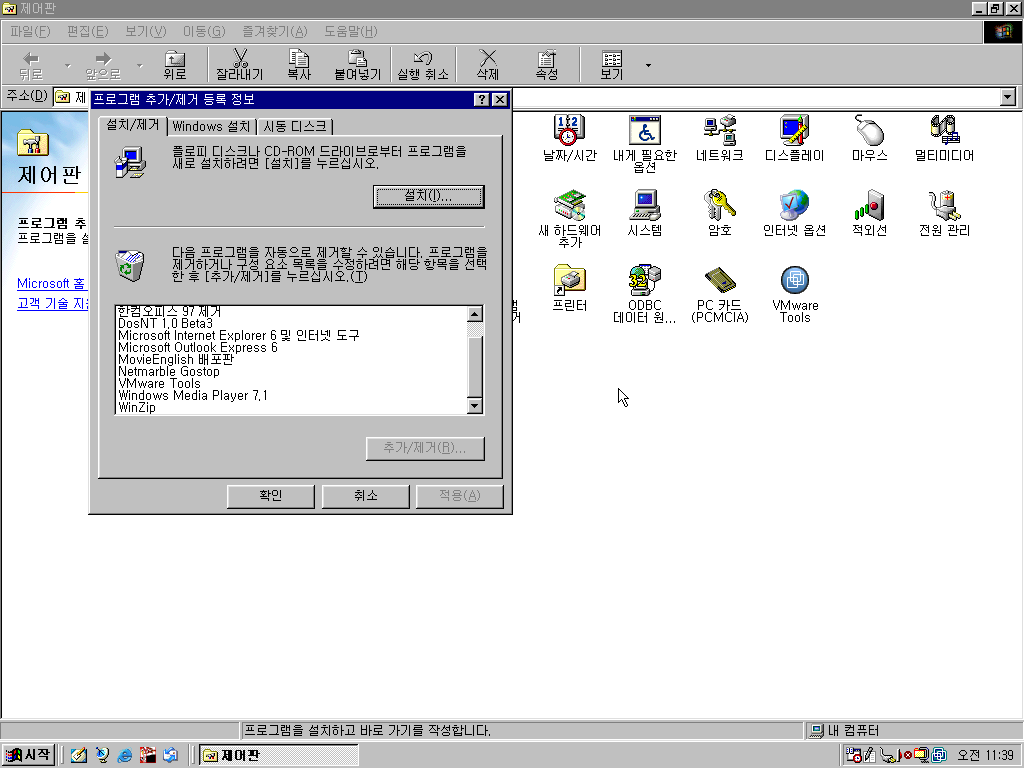Click the program list scroll-up arrow
The image size is (1024, 768).
(x=475, y=314)
